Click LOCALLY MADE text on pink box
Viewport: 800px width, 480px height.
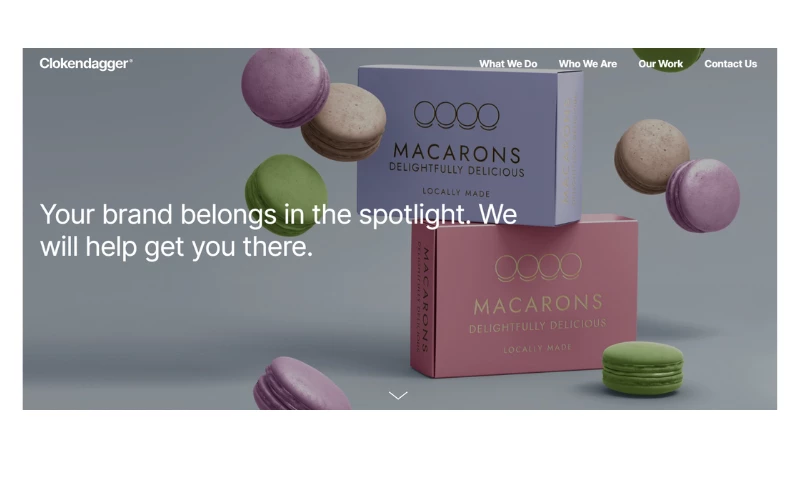(537, 348)
